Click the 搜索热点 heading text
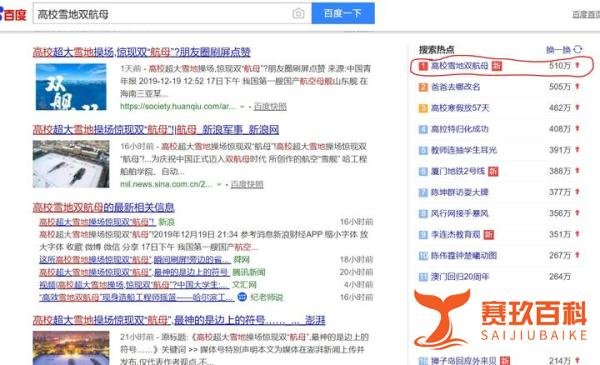 [436, 49]
